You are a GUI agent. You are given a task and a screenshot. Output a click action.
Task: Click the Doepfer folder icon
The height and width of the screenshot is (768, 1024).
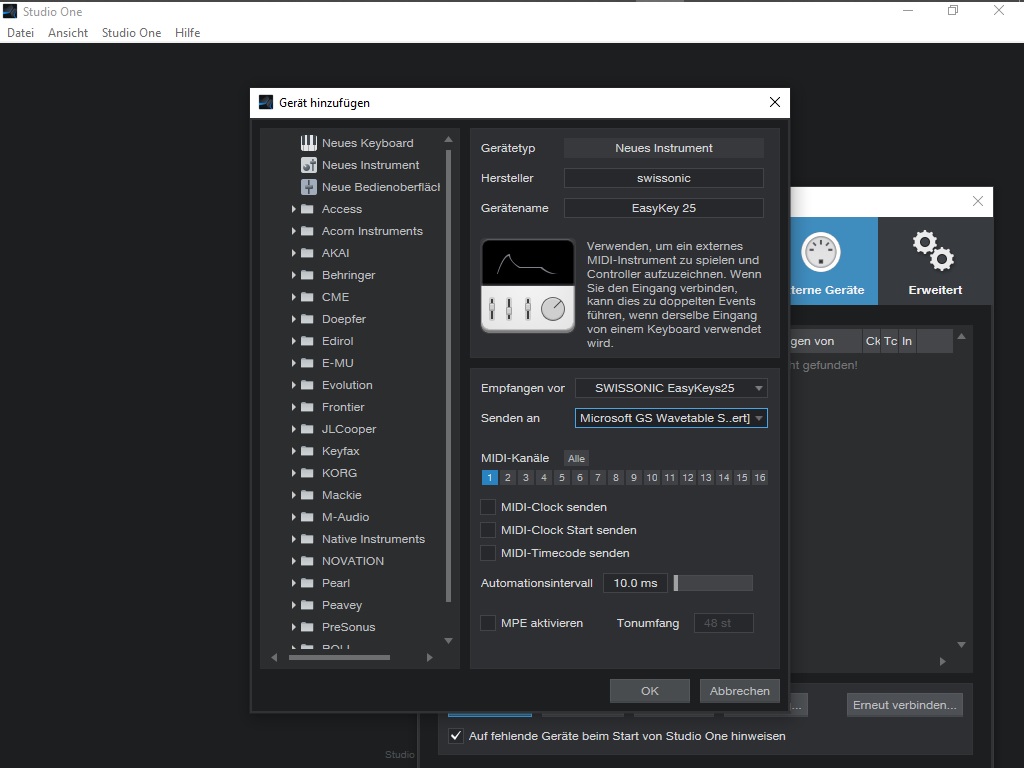pyautogui.click(x=307, y=319)
